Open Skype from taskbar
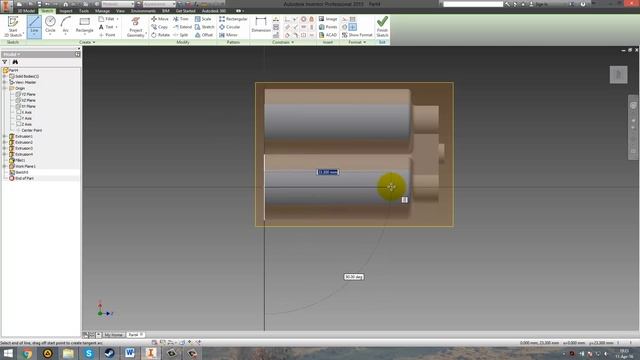 pyautogui.click(x=89, y=353)
